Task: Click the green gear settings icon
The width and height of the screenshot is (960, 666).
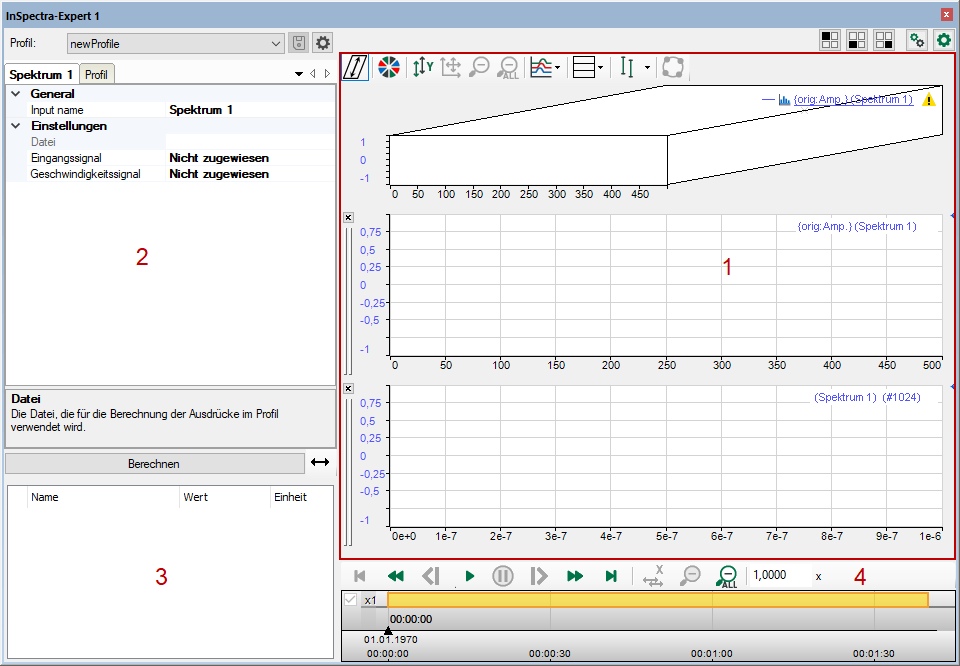Action: 944,40
